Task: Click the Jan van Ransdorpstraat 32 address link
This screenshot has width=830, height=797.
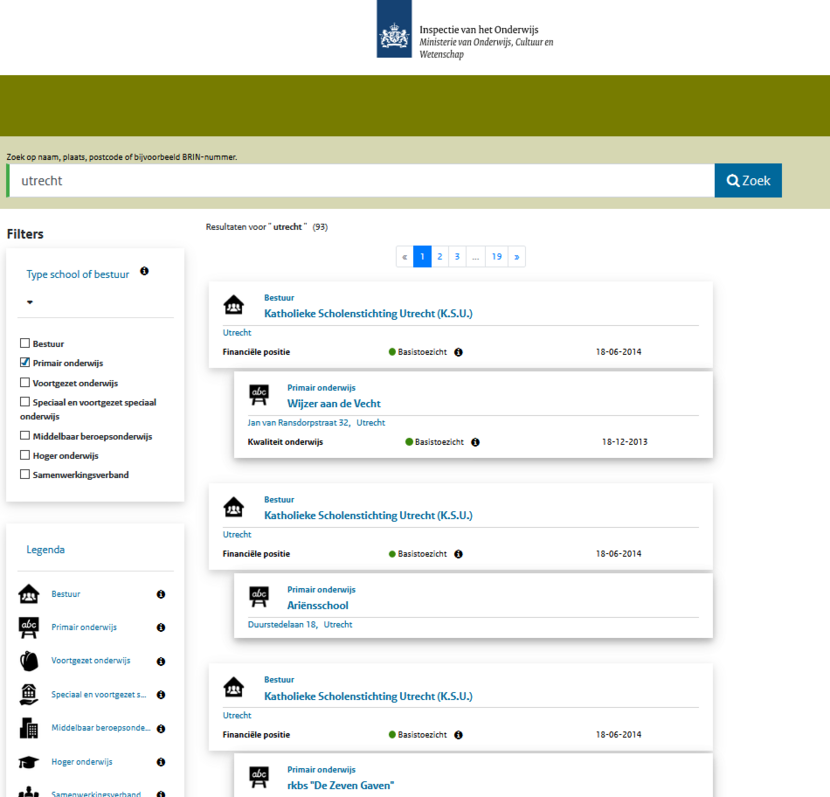Action: 299,423
